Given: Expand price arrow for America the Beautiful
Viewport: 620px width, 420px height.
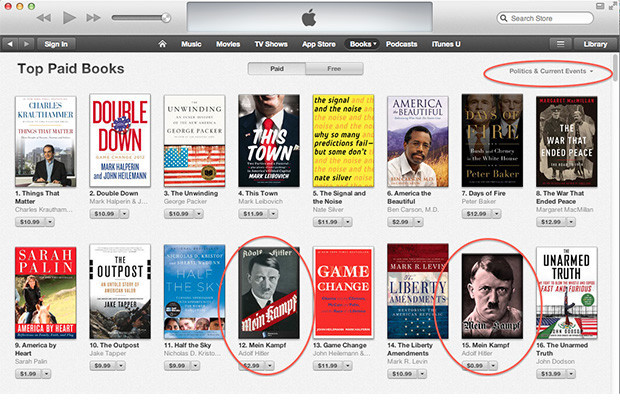Looking at the screenshot, I should tap(419, 222).
